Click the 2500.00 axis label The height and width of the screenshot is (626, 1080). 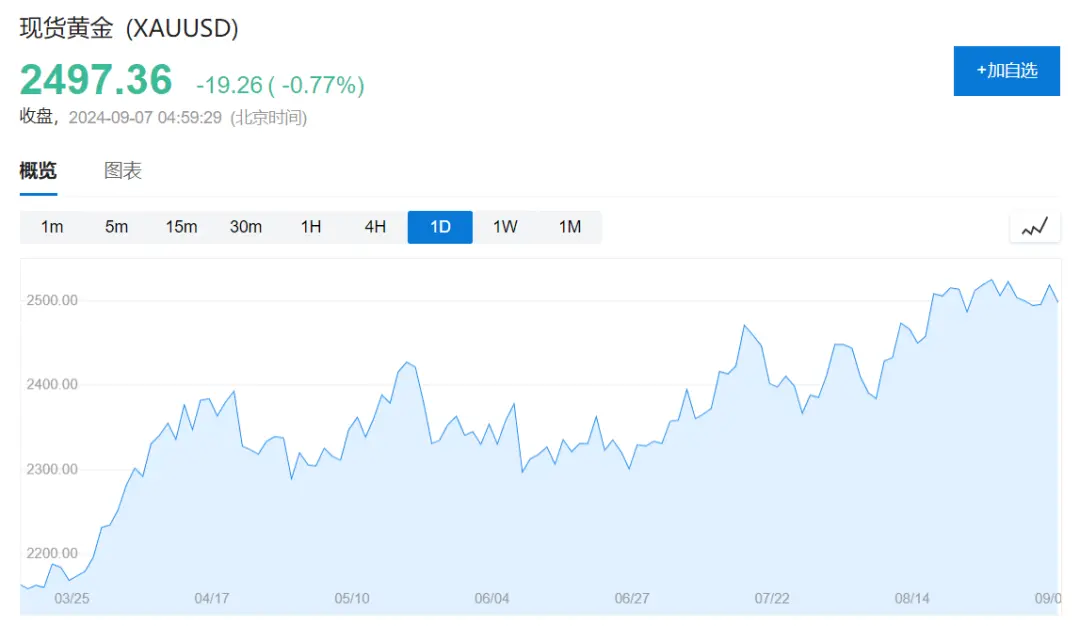pyautogui.click(x=52, y=300)
